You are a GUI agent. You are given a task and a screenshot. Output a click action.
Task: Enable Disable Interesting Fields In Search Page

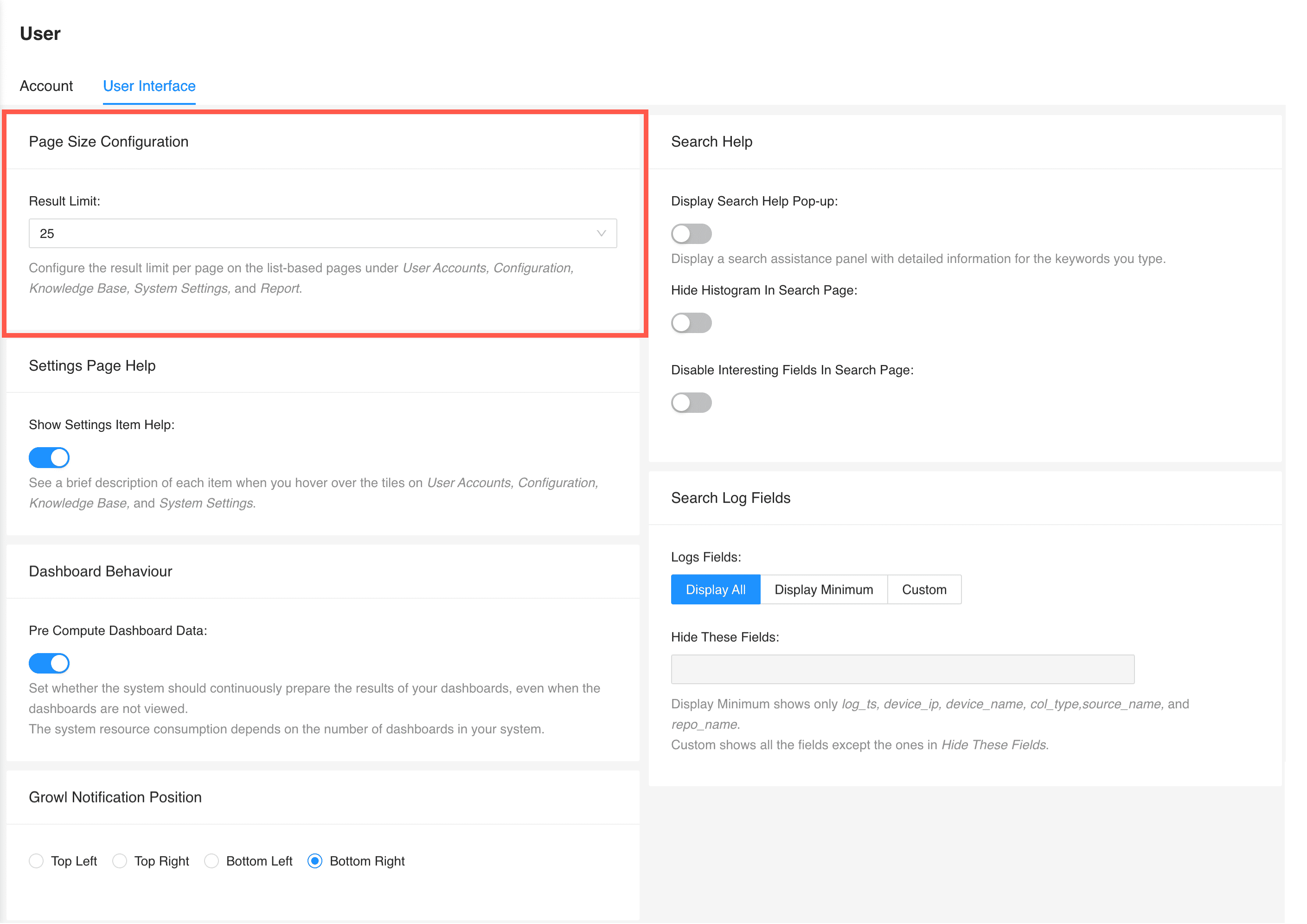[x=691, y=403]
